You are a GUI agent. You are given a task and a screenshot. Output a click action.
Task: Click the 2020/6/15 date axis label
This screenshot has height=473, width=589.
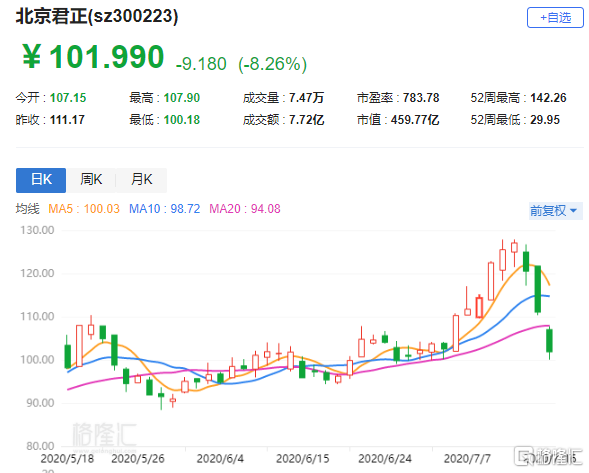303,459
